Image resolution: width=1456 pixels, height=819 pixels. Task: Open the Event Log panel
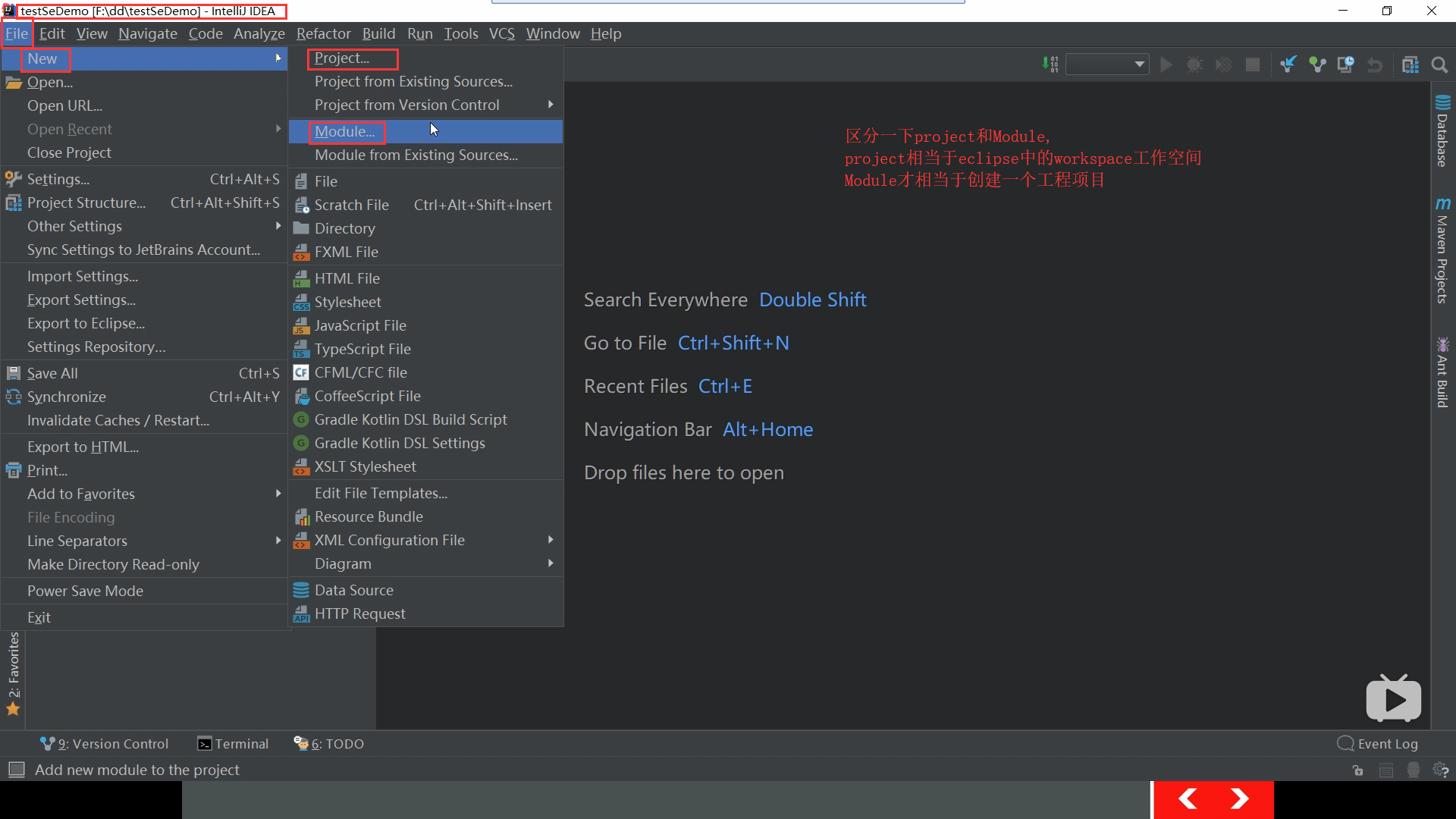click(1378, 744)
